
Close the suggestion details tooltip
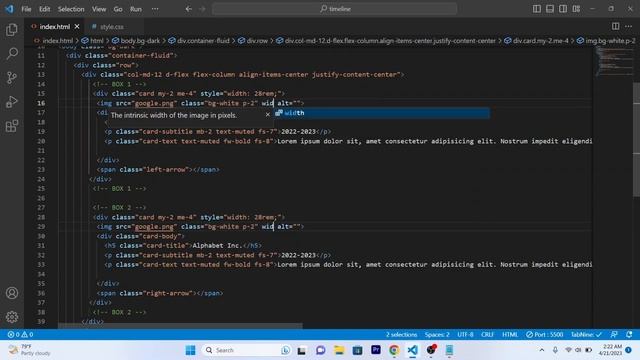click(268, 115)
